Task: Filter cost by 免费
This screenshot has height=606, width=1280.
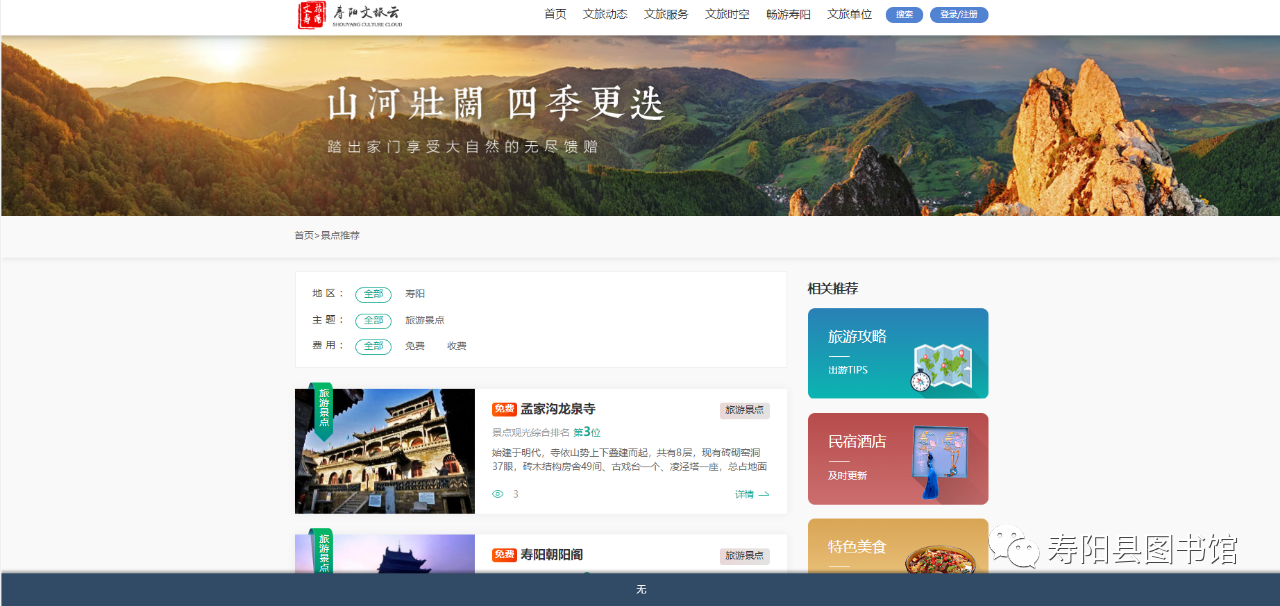Action: point(415,346)
